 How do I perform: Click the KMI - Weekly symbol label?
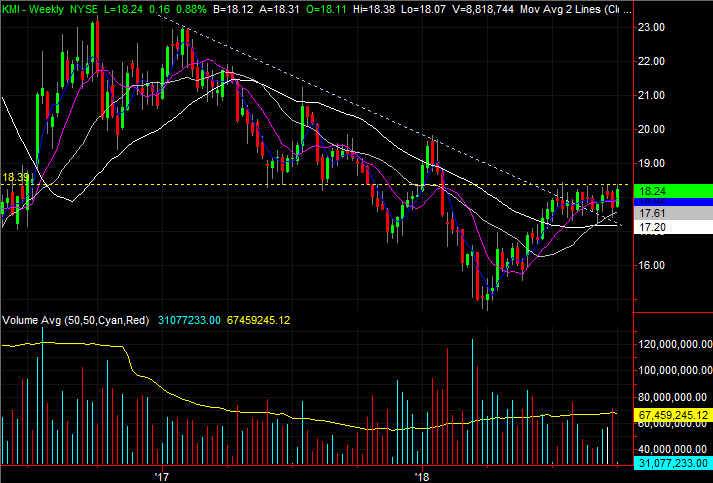pos(34,9)
